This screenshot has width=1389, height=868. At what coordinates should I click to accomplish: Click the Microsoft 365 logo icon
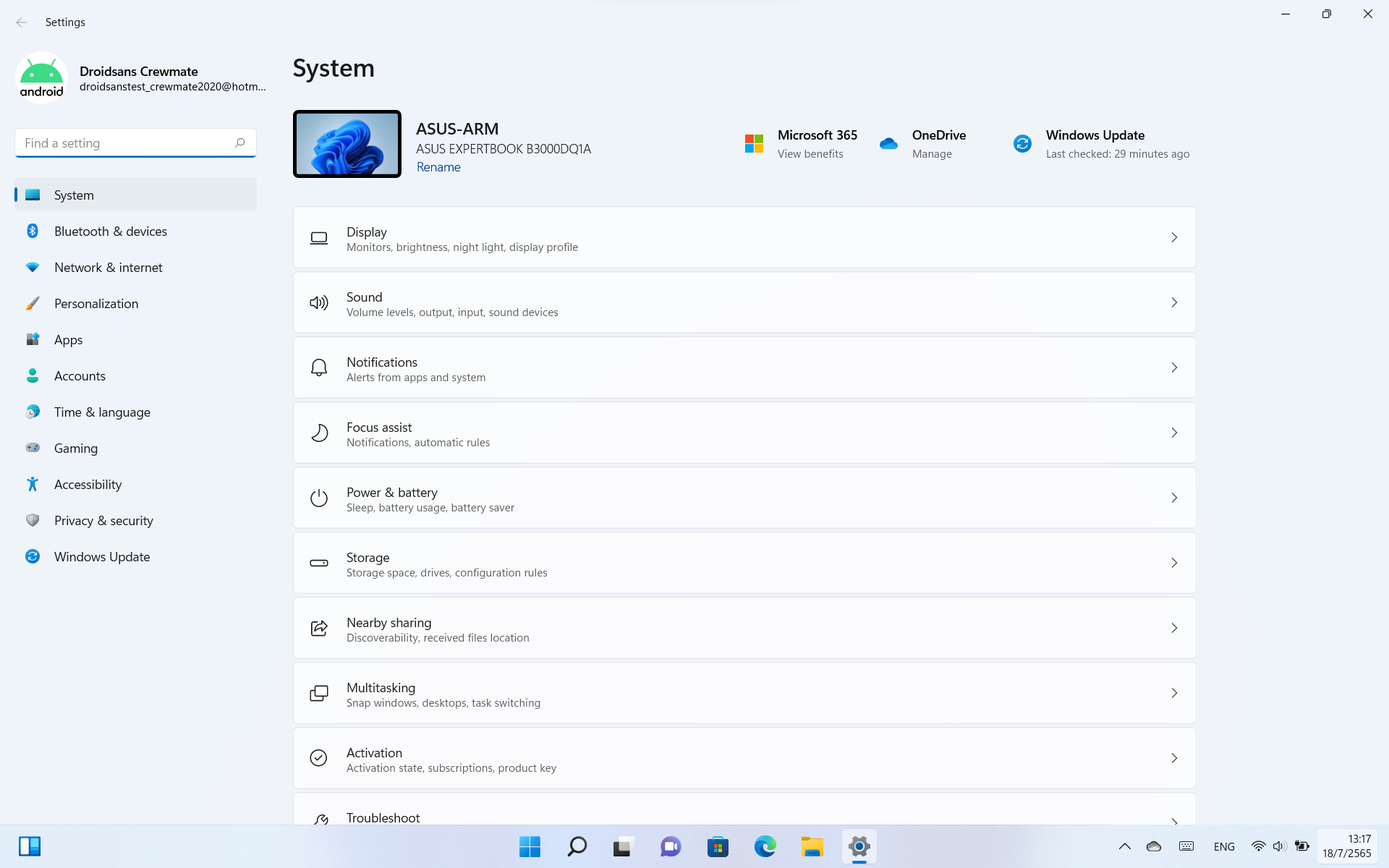(754, 143)
